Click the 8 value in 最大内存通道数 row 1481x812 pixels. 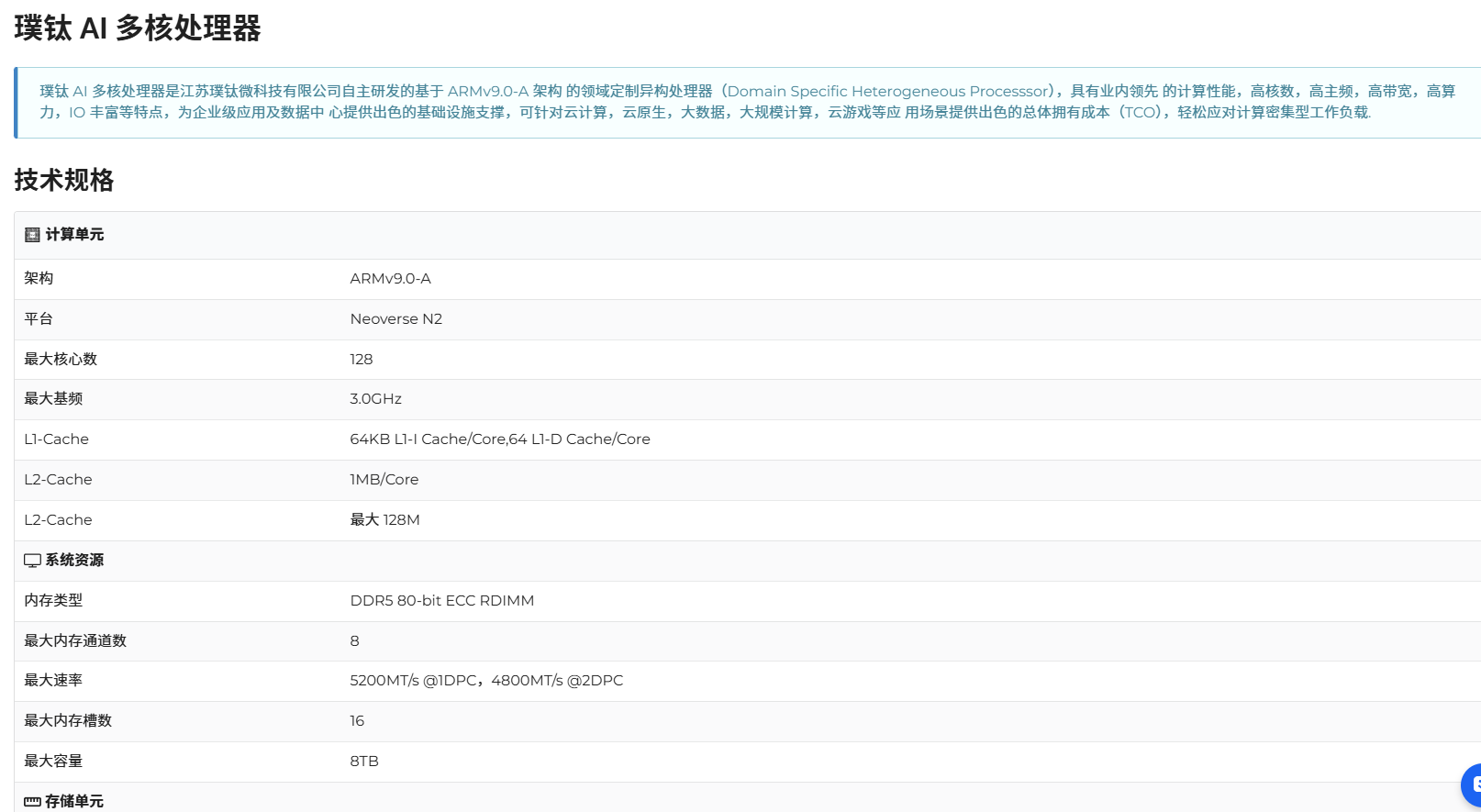point(354,641)
